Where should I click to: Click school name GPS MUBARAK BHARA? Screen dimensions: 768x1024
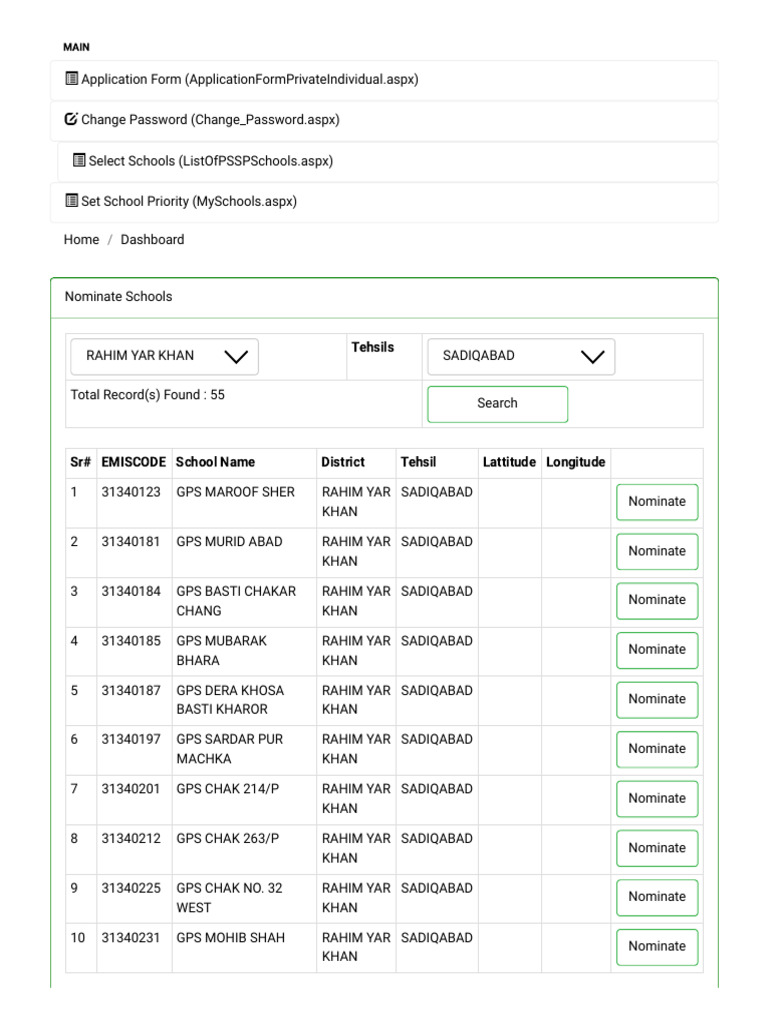(x=221, y=650)
